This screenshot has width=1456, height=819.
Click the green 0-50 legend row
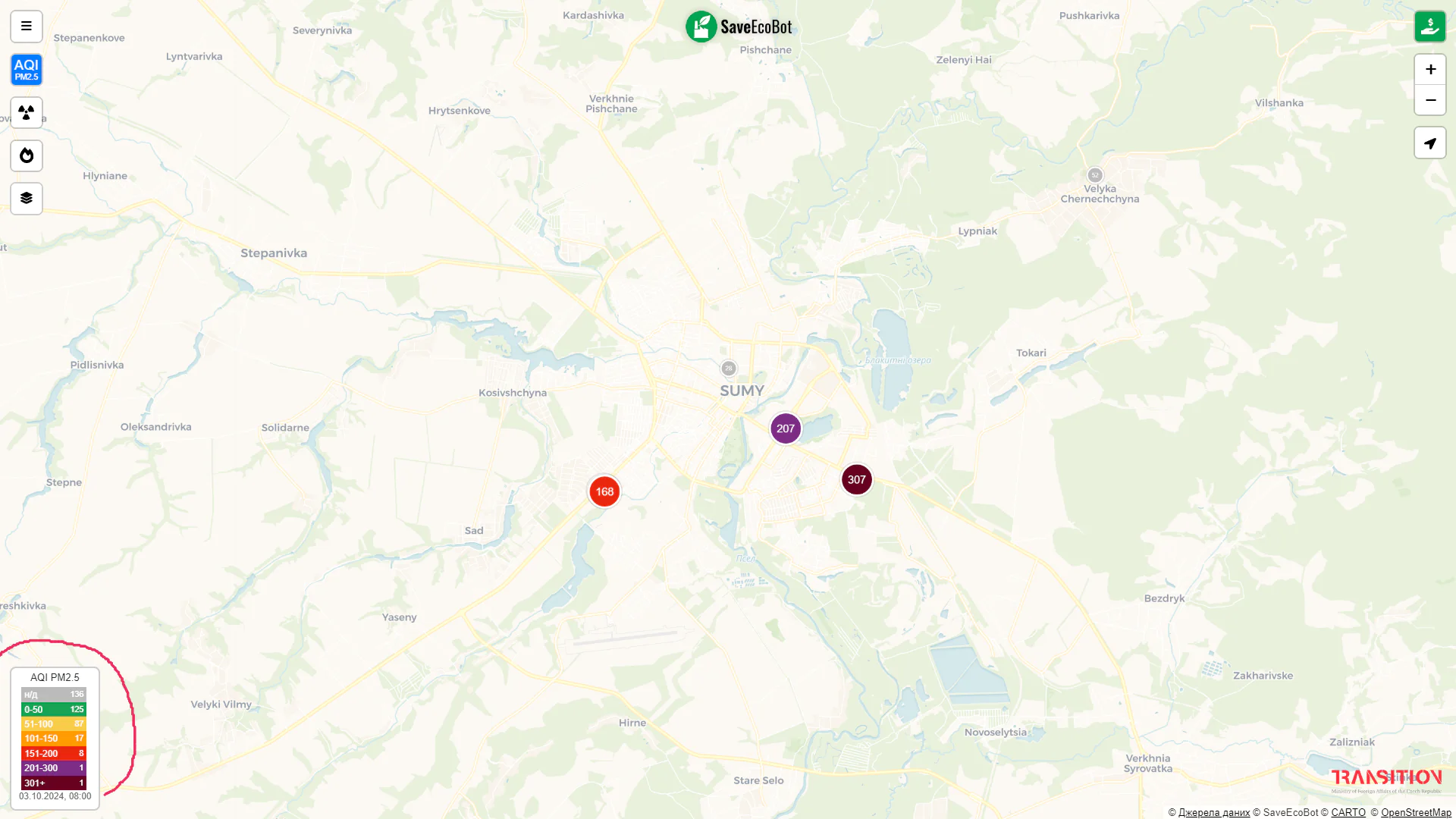(54, 710)
